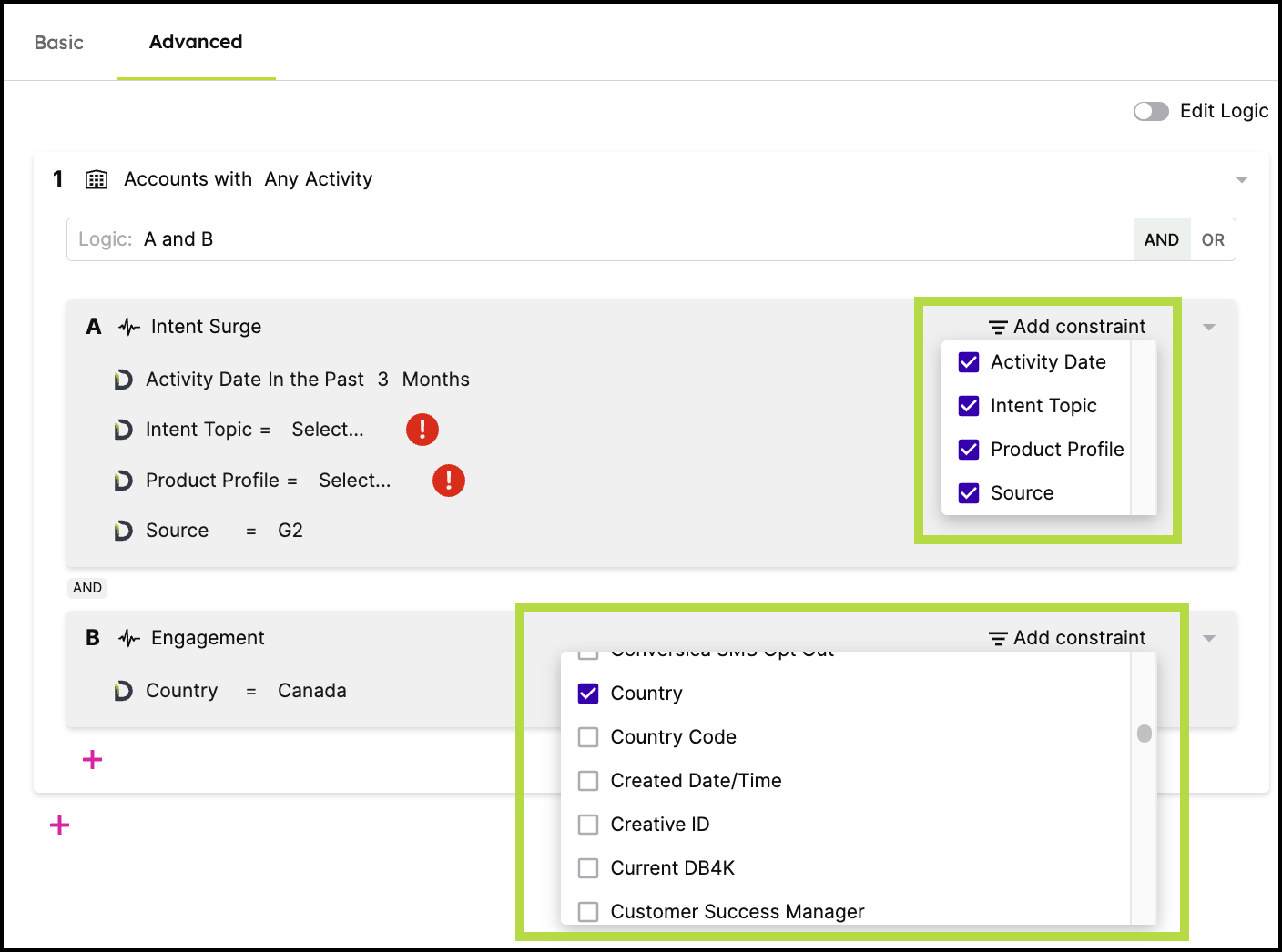The image size is (1282, 952).
Task: Click the filter icon of Intent Surge's Add constraint
Action: [x=998, y=327]
